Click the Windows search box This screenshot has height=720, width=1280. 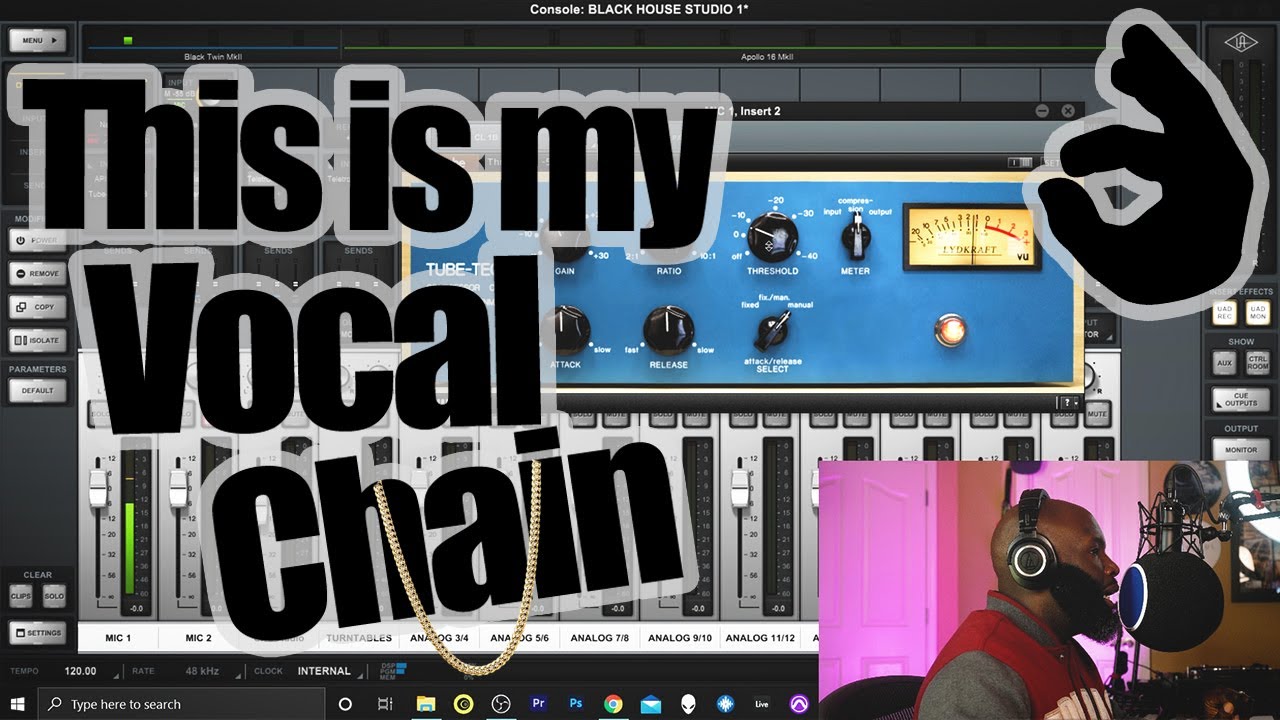[182, 704]
